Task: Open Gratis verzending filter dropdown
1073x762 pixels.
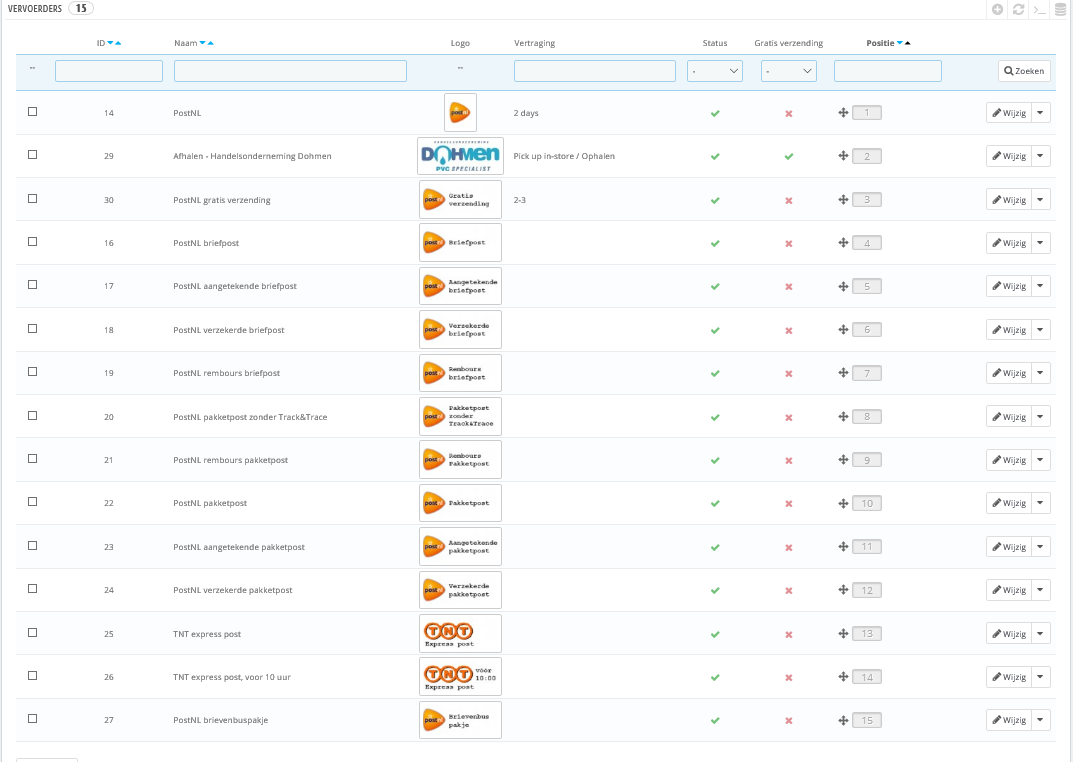Action: [789, 71]
